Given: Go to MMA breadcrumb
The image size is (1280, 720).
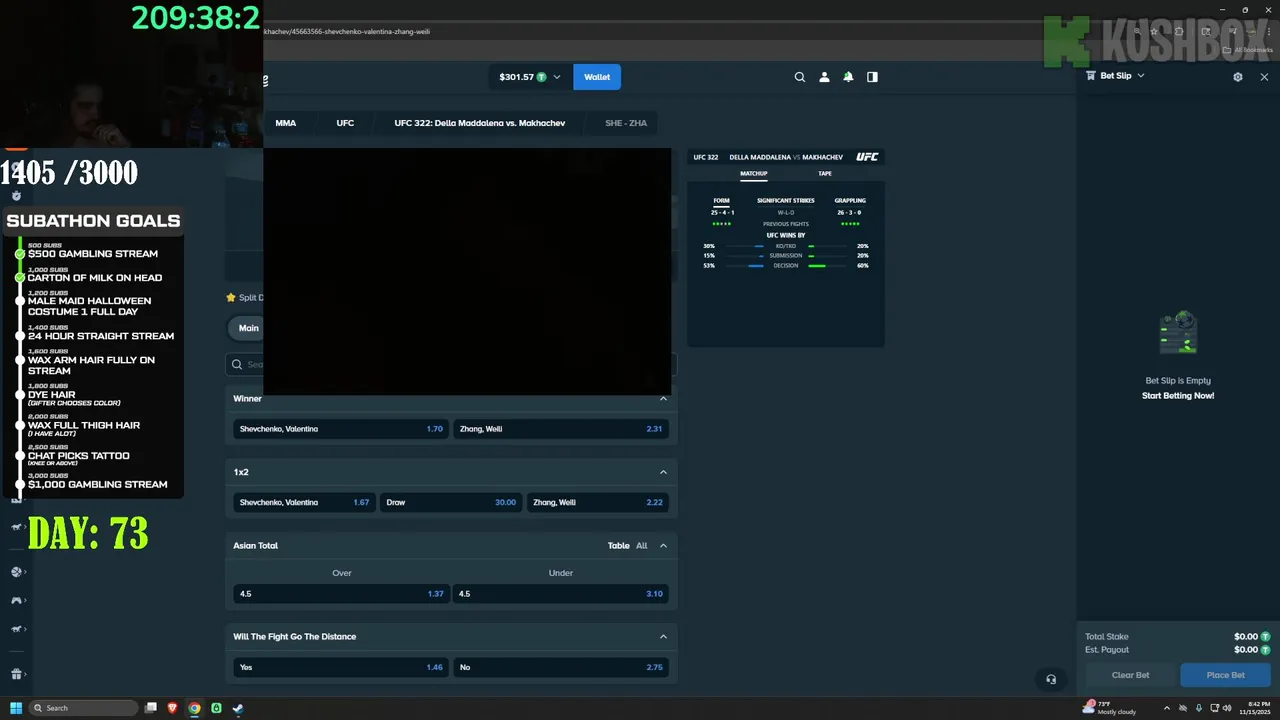Looking at the screenshot, I should coord(286,123).
